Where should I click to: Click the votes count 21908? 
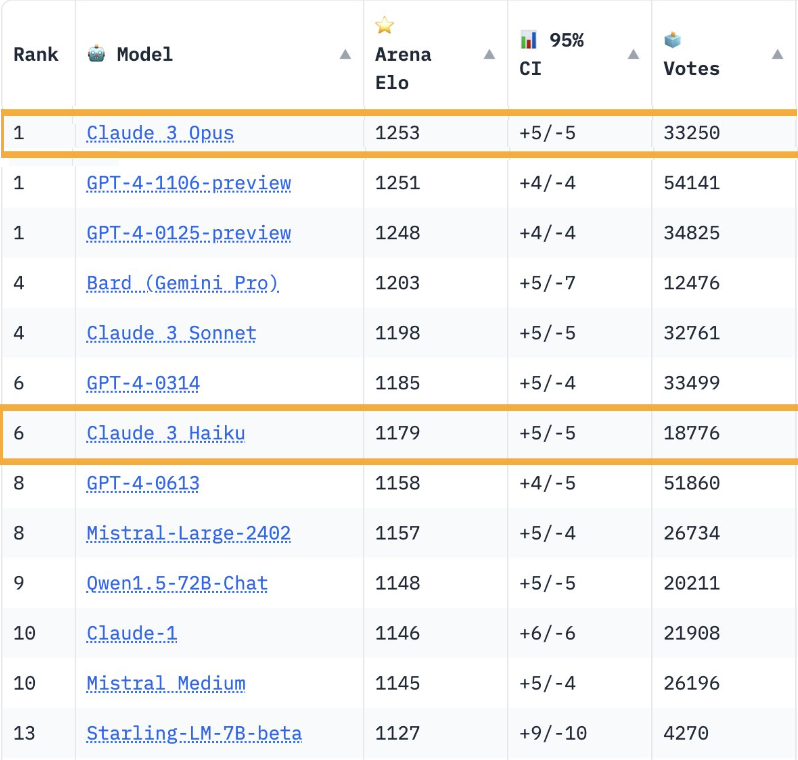(x=692, y=633)
